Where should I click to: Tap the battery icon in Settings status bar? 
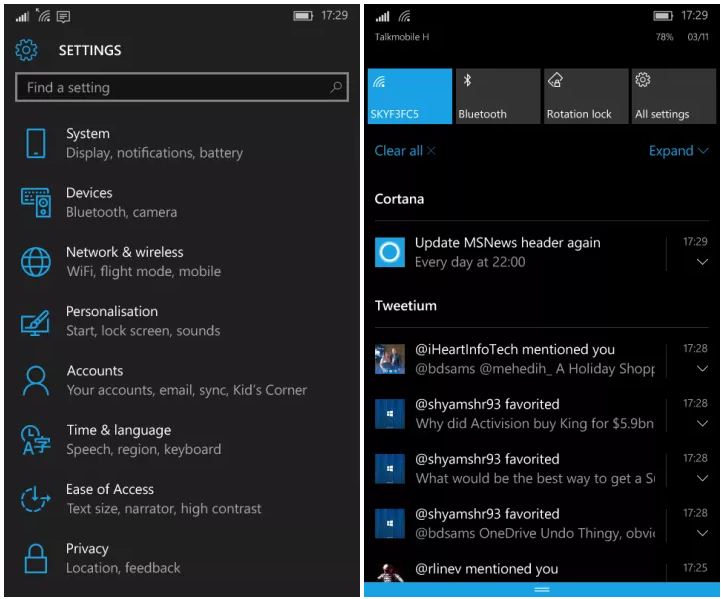point(303,16)
